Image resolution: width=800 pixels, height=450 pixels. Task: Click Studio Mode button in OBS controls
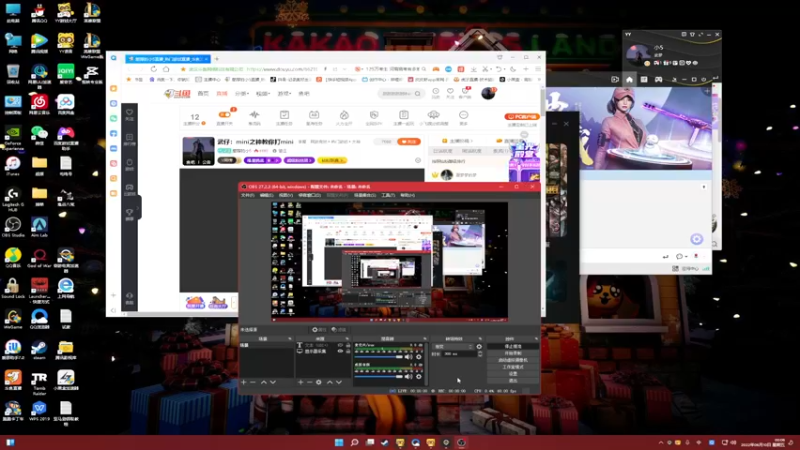pyautogui.click(x=513, y=367)
